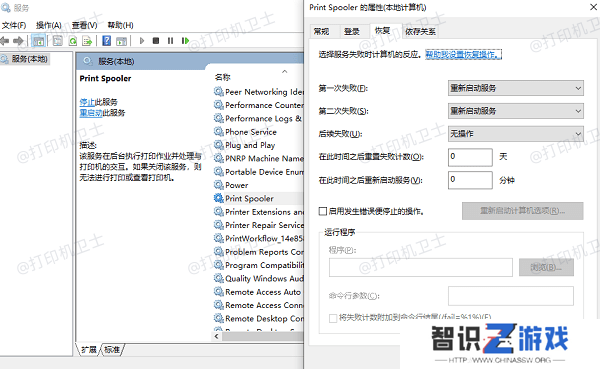This screenshot has width=600, height=369.
Task: Click the 停止 this service link
Action: (x=87, y=102)
